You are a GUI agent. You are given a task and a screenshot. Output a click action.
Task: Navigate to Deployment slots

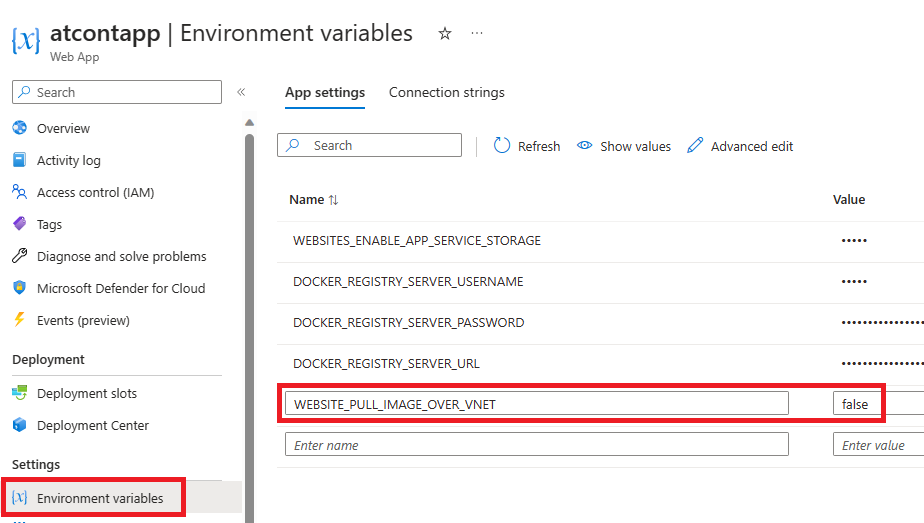pyautogui.click(x=87, y=393)
